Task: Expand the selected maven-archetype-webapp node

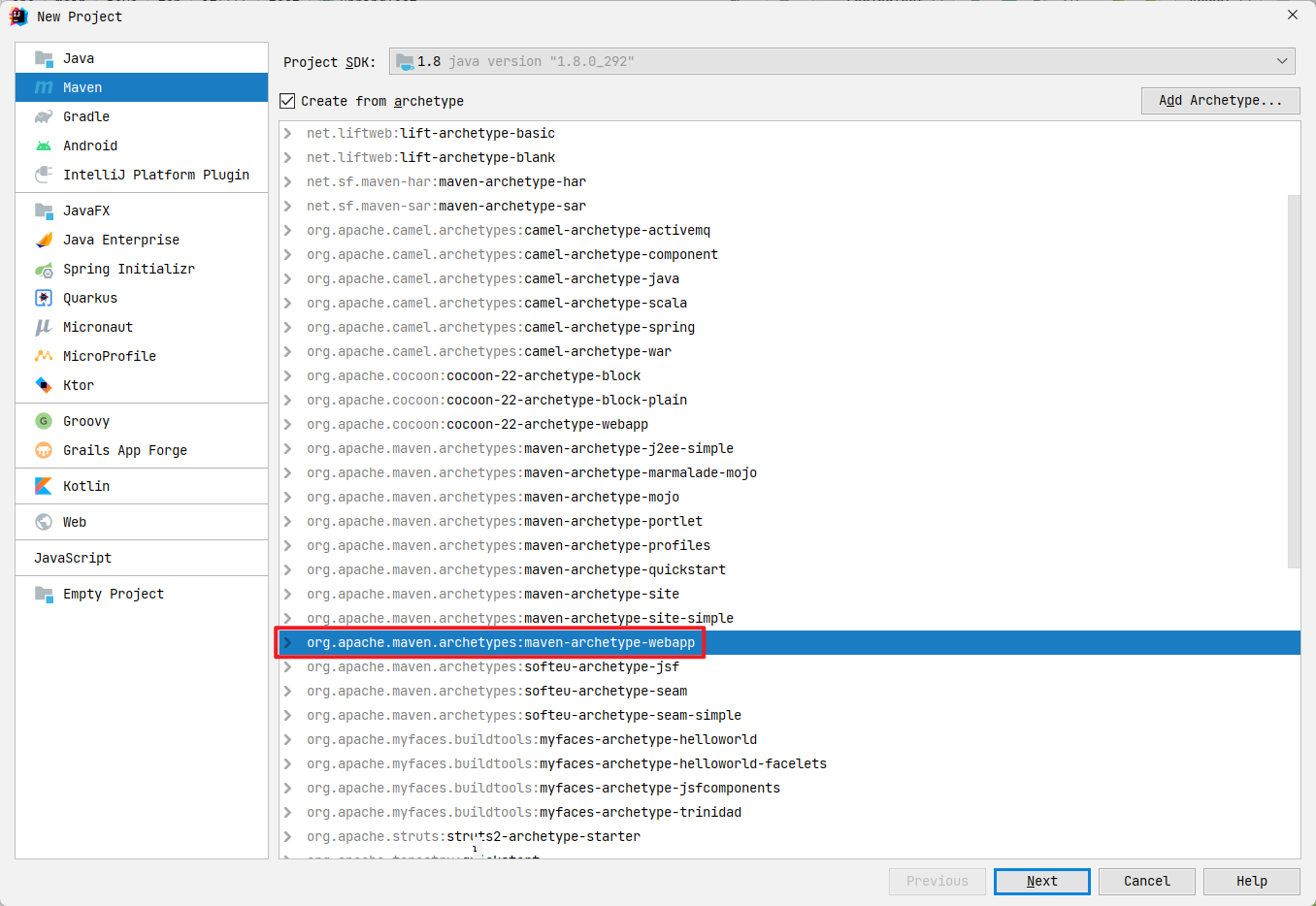Action: tap(287, 642)
